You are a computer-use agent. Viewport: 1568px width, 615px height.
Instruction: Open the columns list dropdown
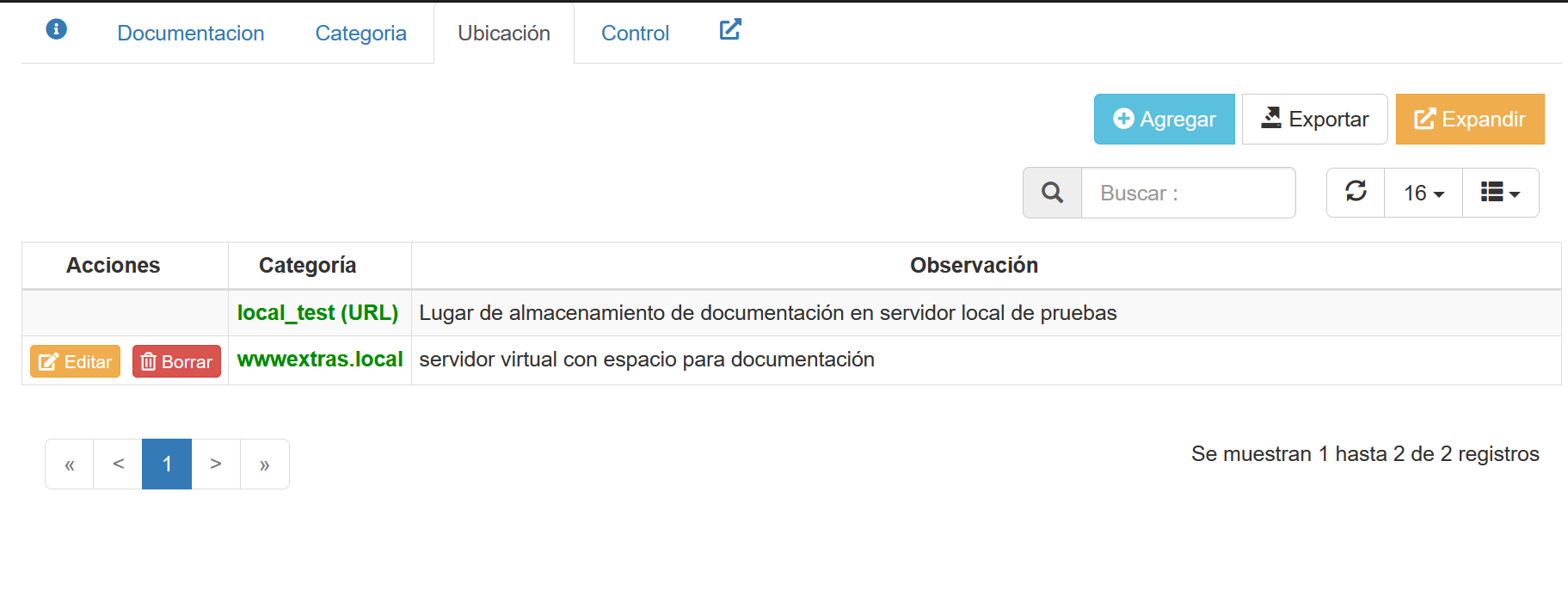[x=1500, y=193]
